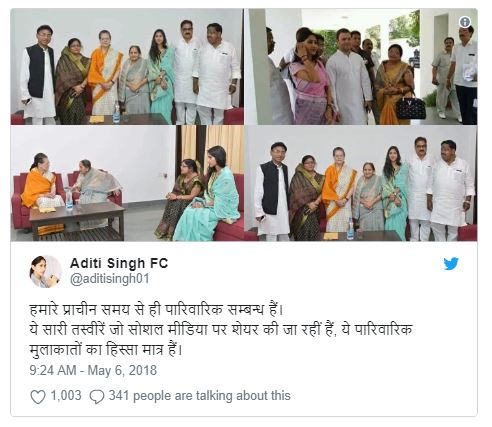The height and width of the screenshot is (427, 492).
Task: Open the @aditisingh01 handle link
Action: tap(109, 279)
